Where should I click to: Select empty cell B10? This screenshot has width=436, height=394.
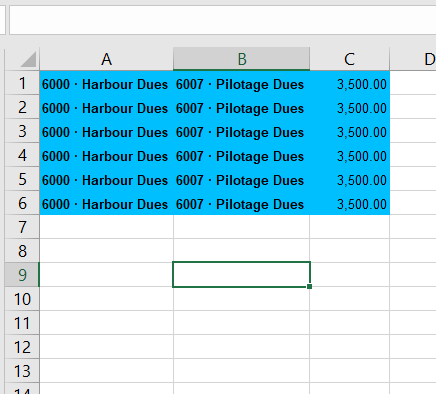[241, 299]
